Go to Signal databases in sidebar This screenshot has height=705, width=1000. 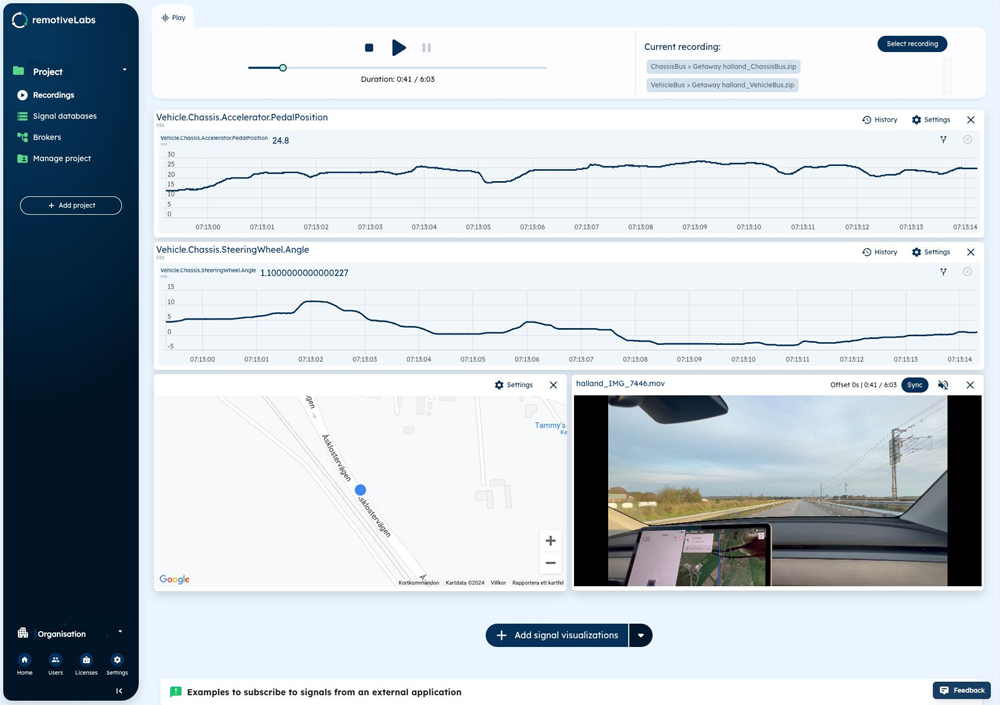[x=64, y=116]
